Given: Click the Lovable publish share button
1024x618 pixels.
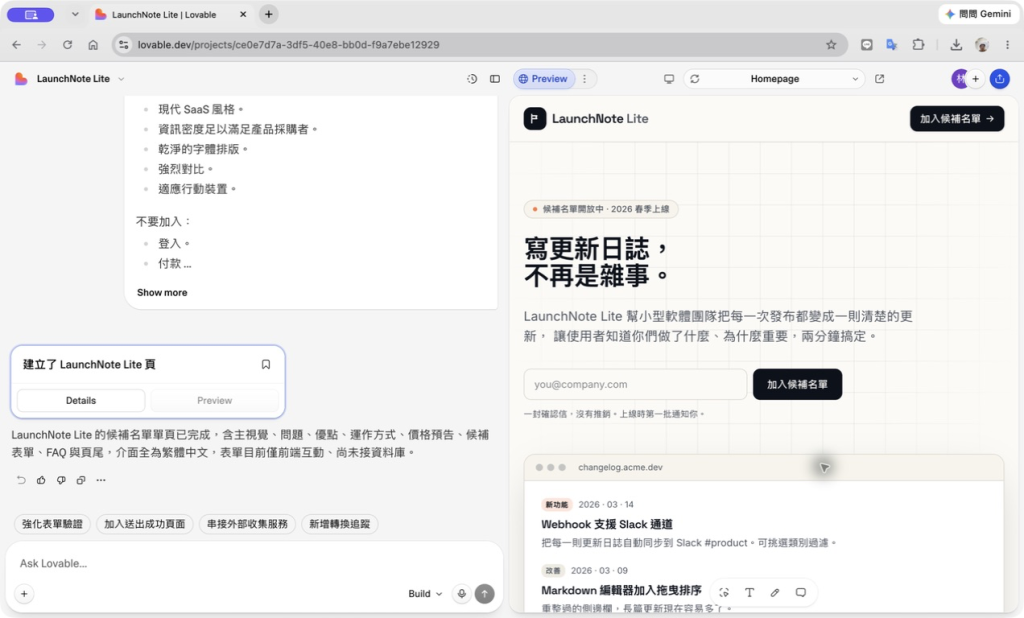Looking at the screenshot, I should [999, 78].
